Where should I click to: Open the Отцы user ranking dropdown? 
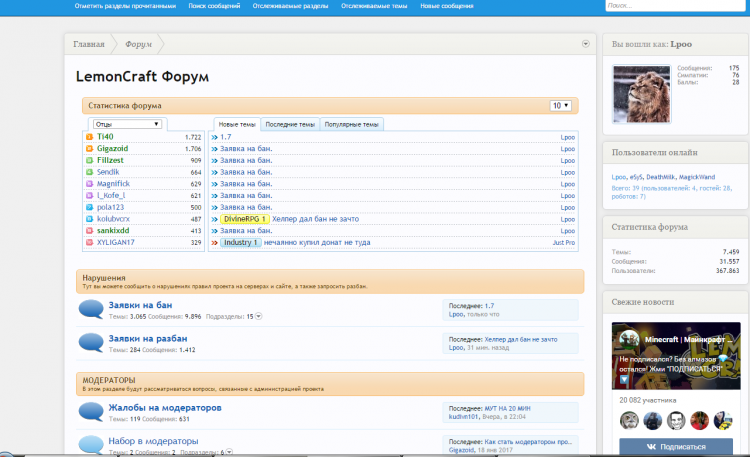point(127,124)
